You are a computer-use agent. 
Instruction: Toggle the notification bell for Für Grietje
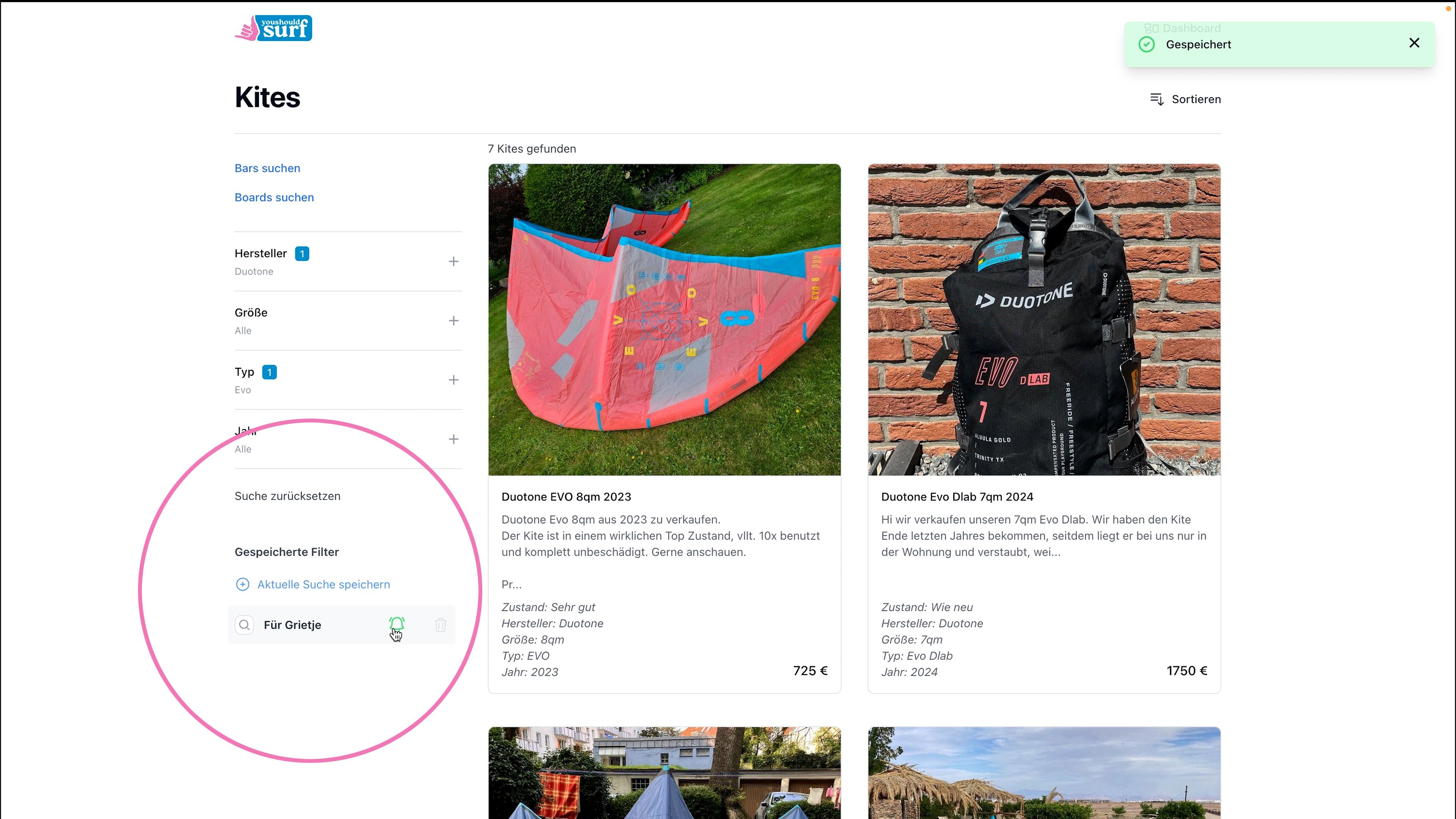coord(397,624)
